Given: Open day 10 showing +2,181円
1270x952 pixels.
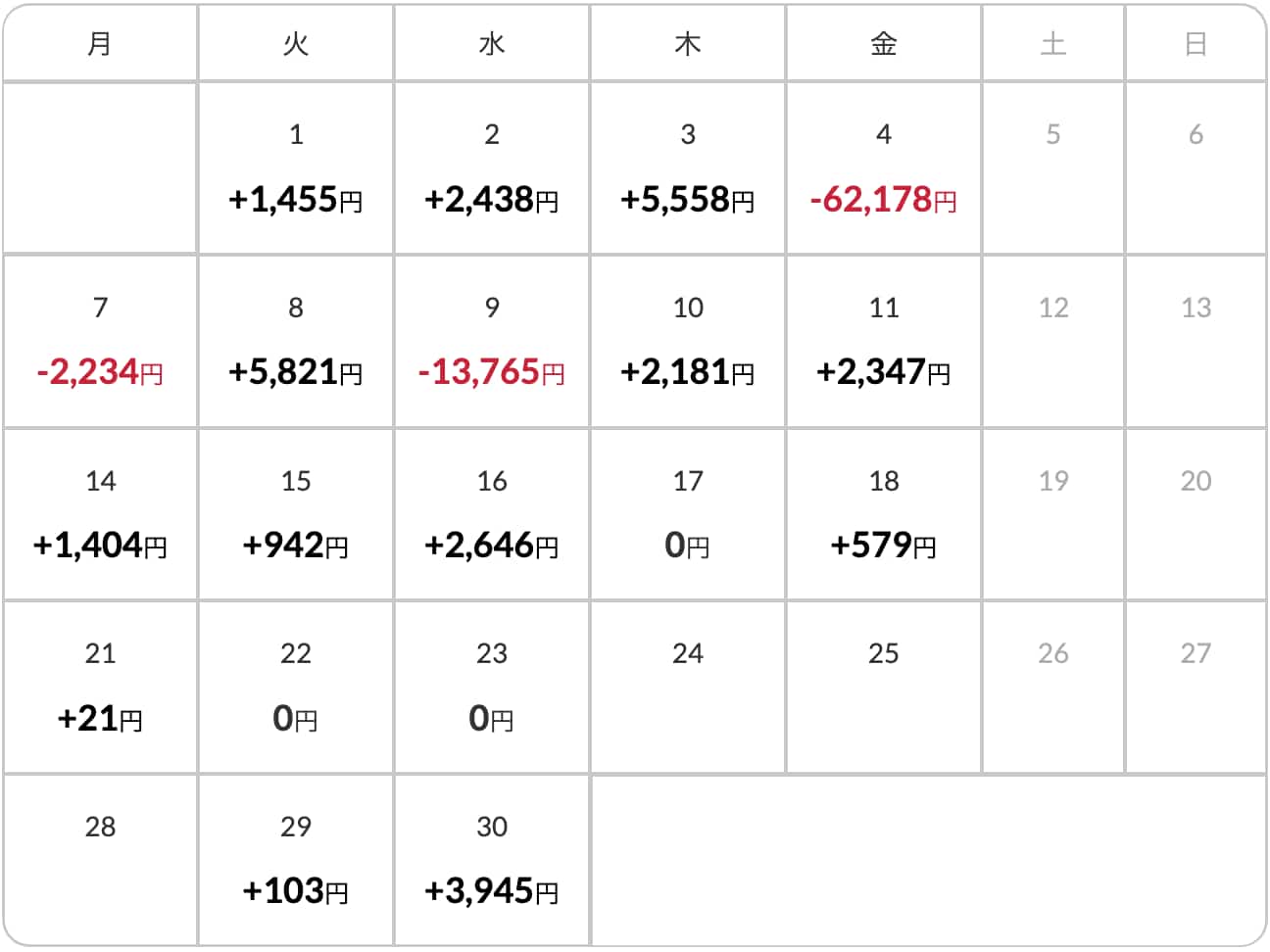Looking at the screenshot, I should pyautogui.click(x=688, y=342).
